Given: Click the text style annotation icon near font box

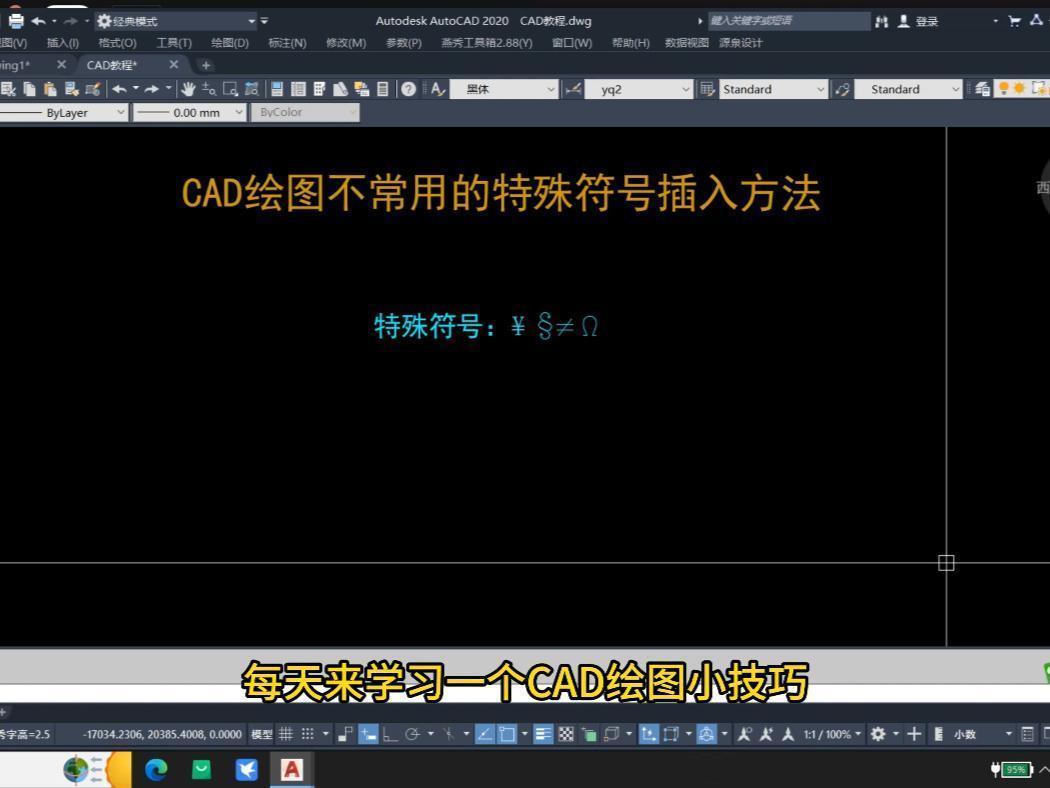Looking at the screenshot, I should [438, 89].
